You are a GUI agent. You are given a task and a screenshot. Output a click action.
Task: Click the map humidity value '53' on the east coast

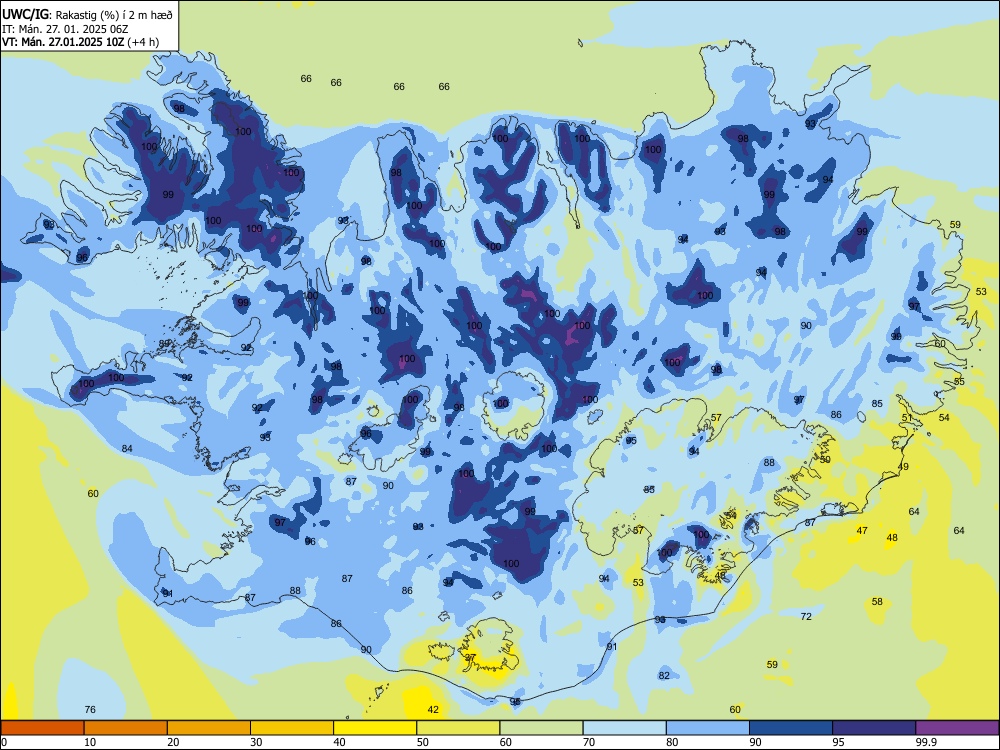coord(981,291)
